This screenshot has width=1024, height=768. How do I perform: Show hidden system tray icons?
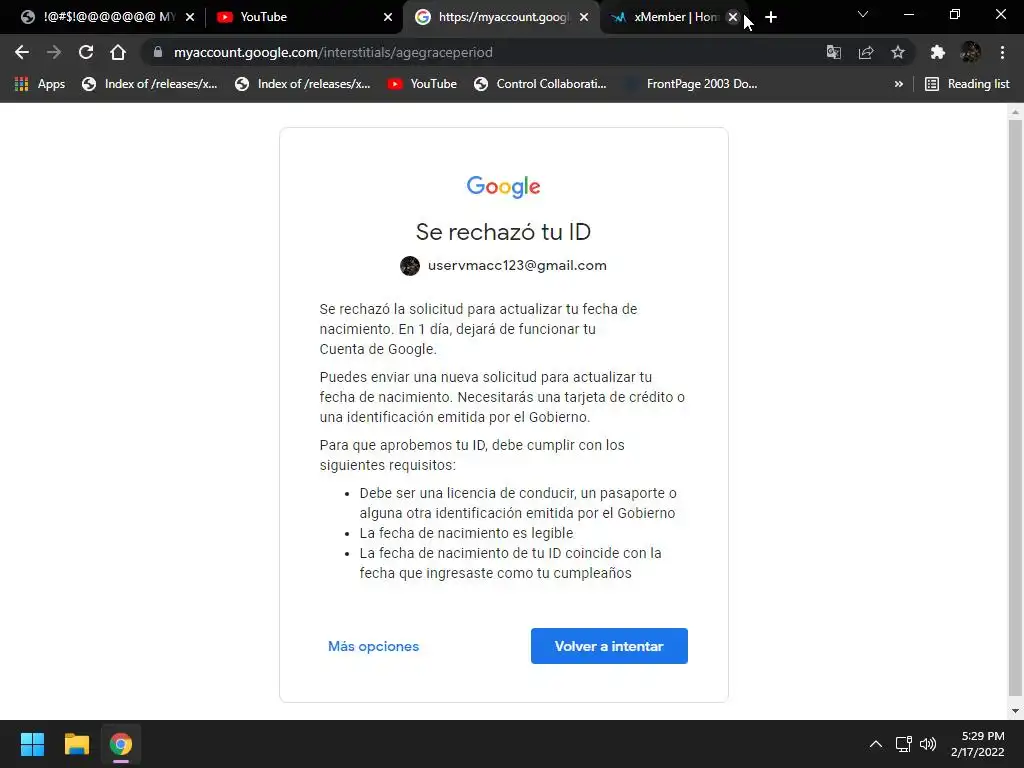tap(876, 744)
